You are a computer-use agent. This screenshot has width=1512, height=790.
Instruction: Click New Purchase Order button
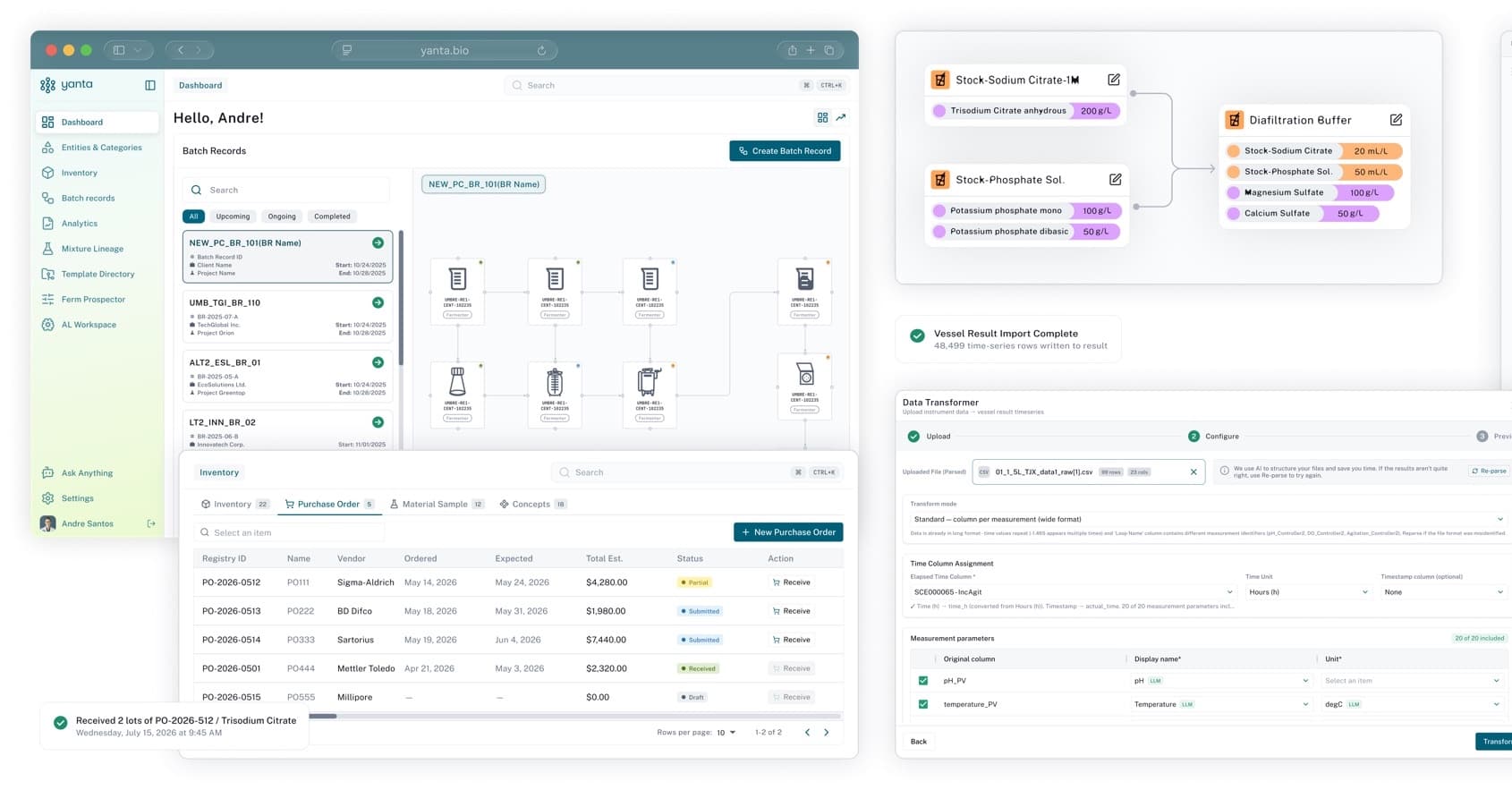coord(788,532)
